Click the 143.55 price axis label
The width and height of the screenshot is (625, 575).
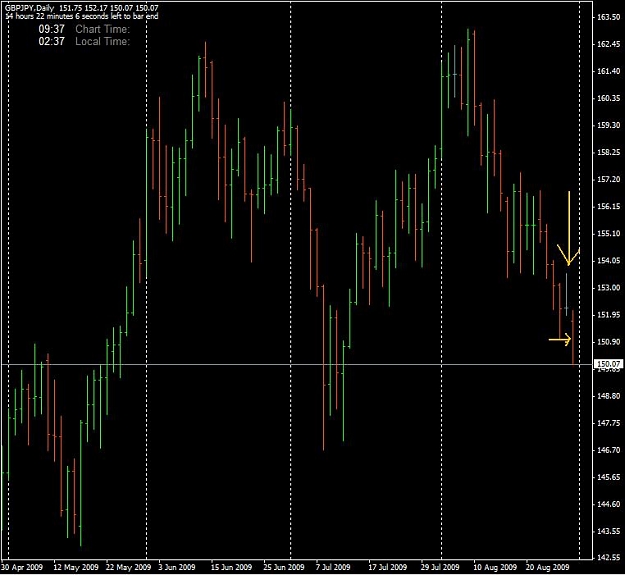(x=609, y=532)
